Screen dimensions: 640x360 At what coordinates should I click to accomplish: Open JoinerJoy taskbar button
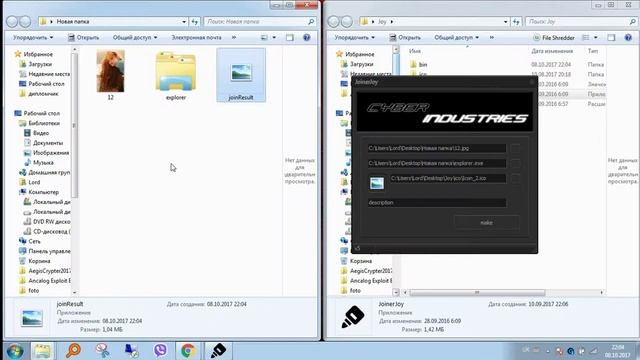coord(218,351)
